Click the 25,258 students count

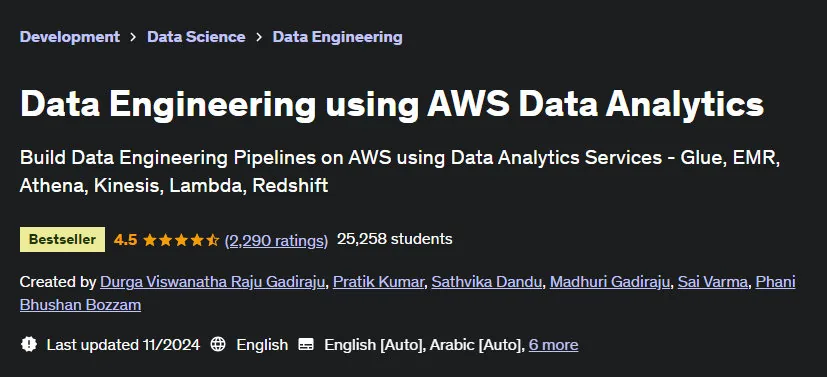coord(395,239)
